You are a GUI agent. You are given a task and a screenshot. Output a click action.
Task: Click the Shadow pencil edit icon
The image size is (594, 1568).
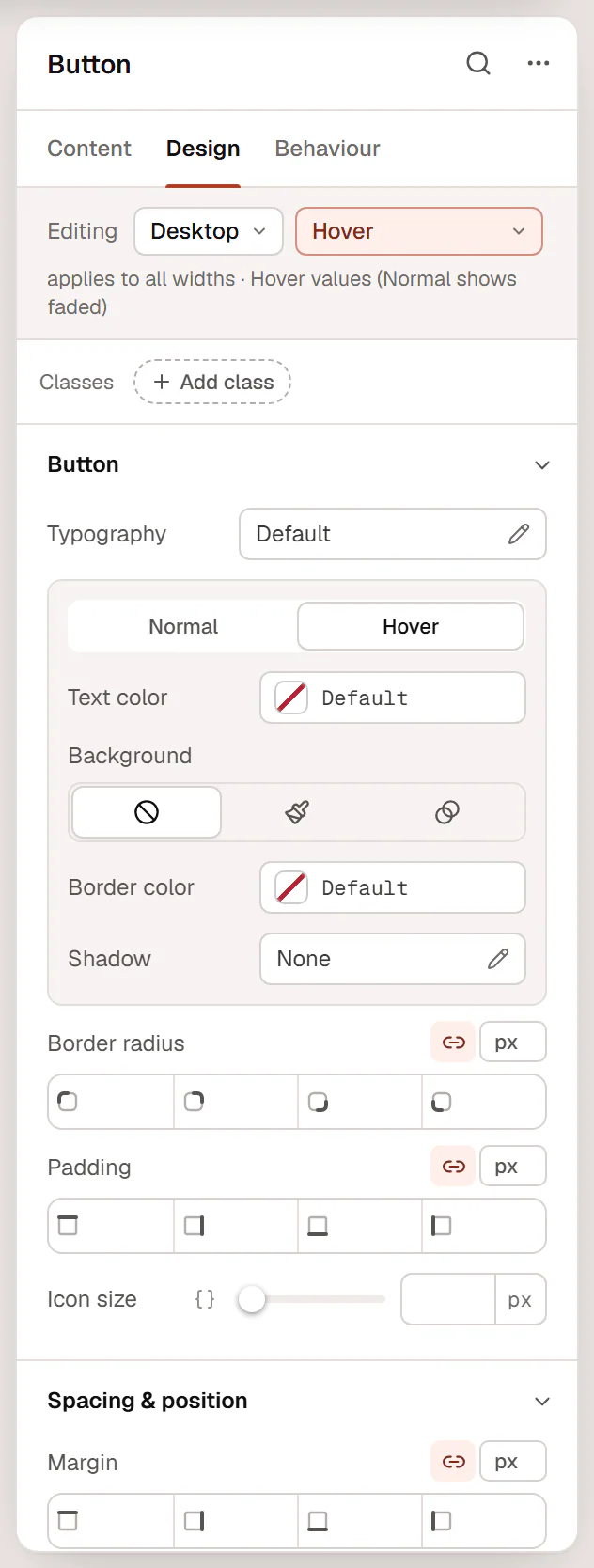498,959
